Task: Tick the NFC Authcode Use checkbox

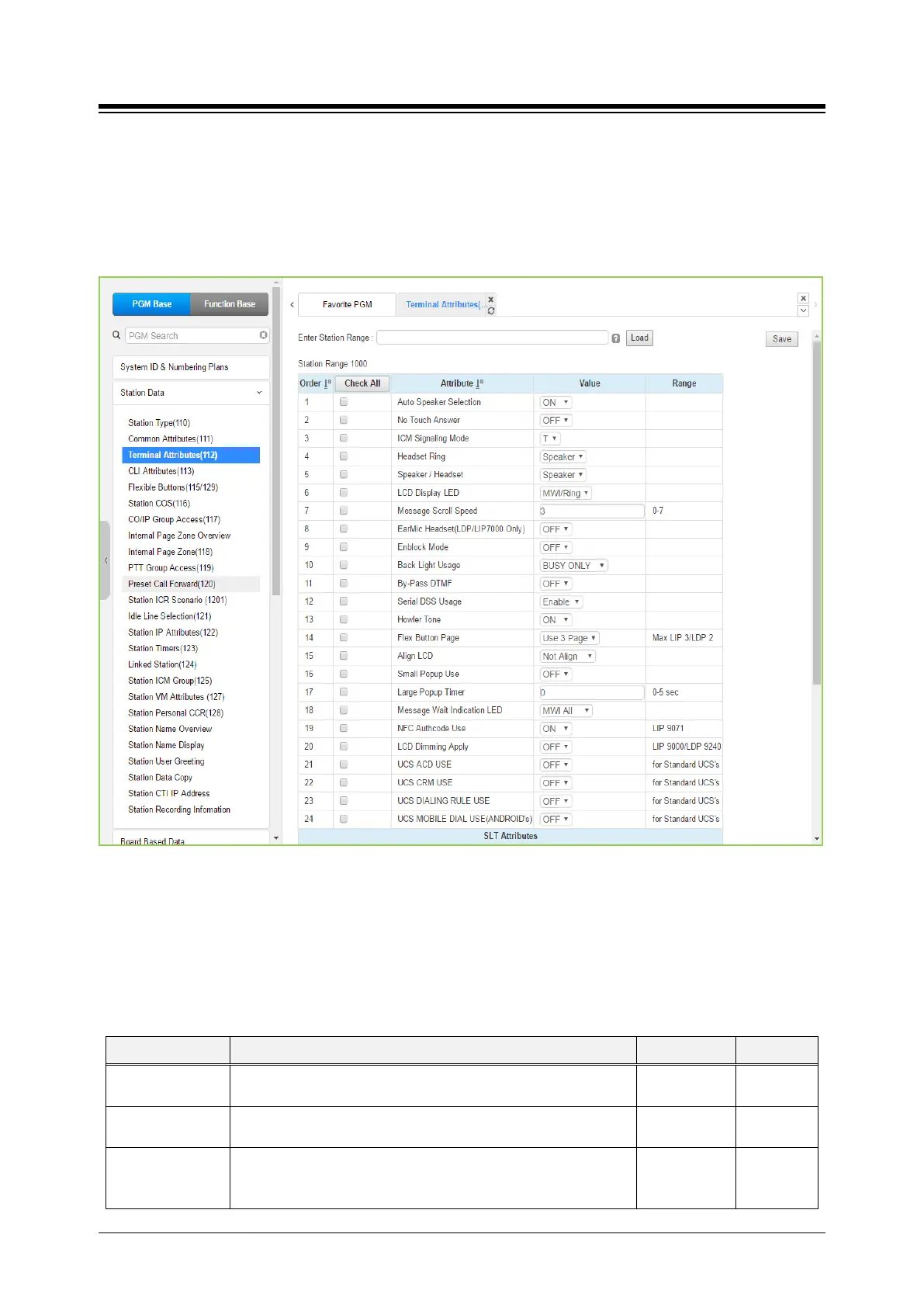Action: coord(344,728)
